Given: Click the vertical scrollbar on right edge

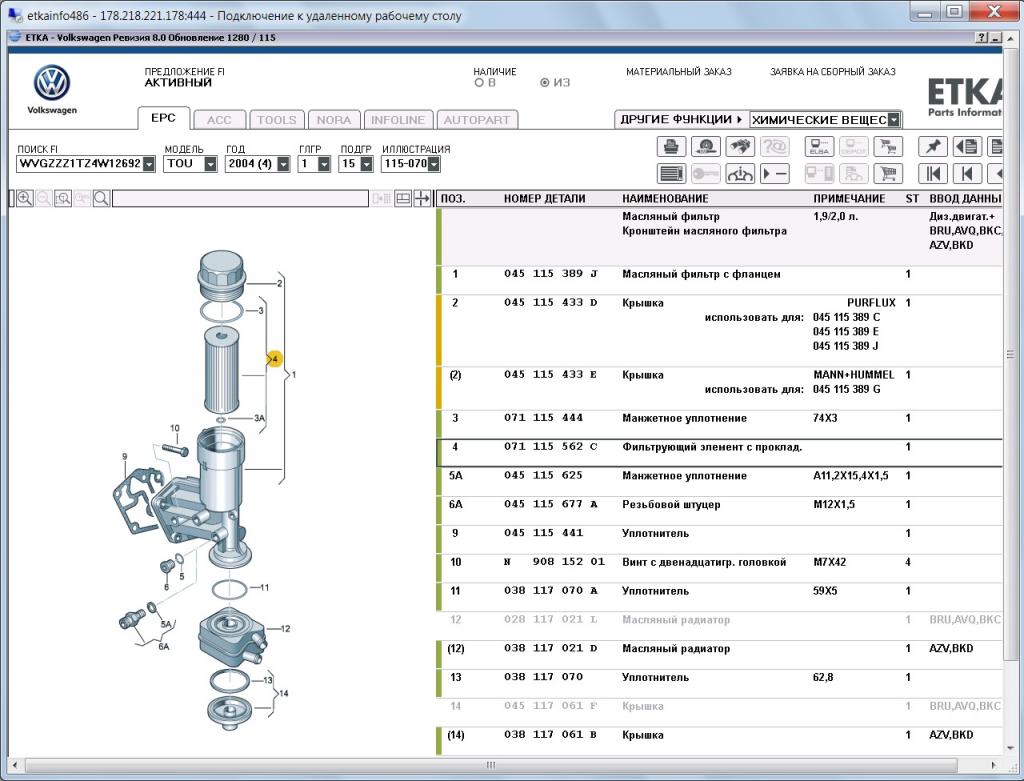Looking at the screenshot, I should (1010, 356).
